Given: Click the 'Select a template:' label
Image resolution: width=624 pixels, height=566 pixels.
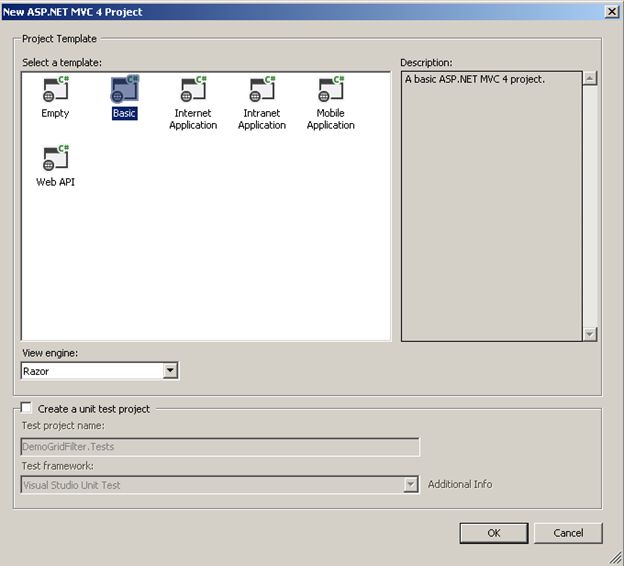Looking at the screenshot, I should tap(62, 62).
